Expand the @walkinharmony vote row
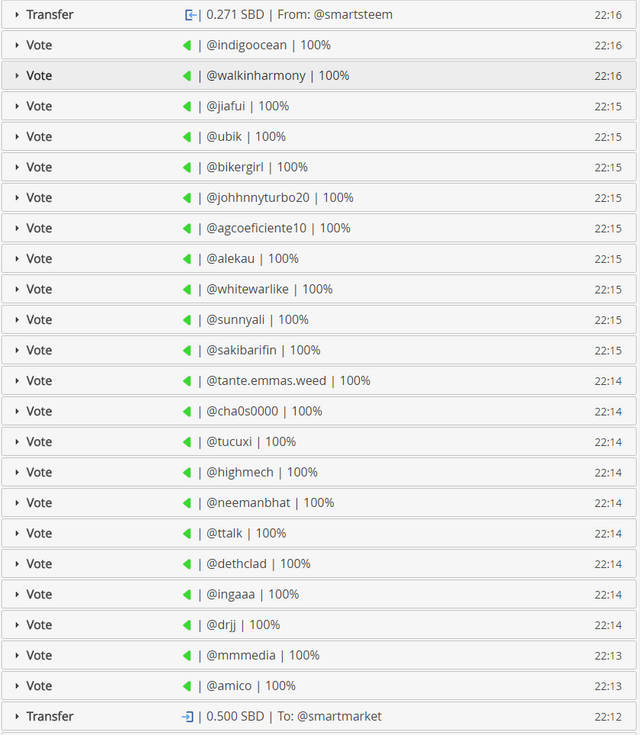640x735 pixels. click(17, 75)
